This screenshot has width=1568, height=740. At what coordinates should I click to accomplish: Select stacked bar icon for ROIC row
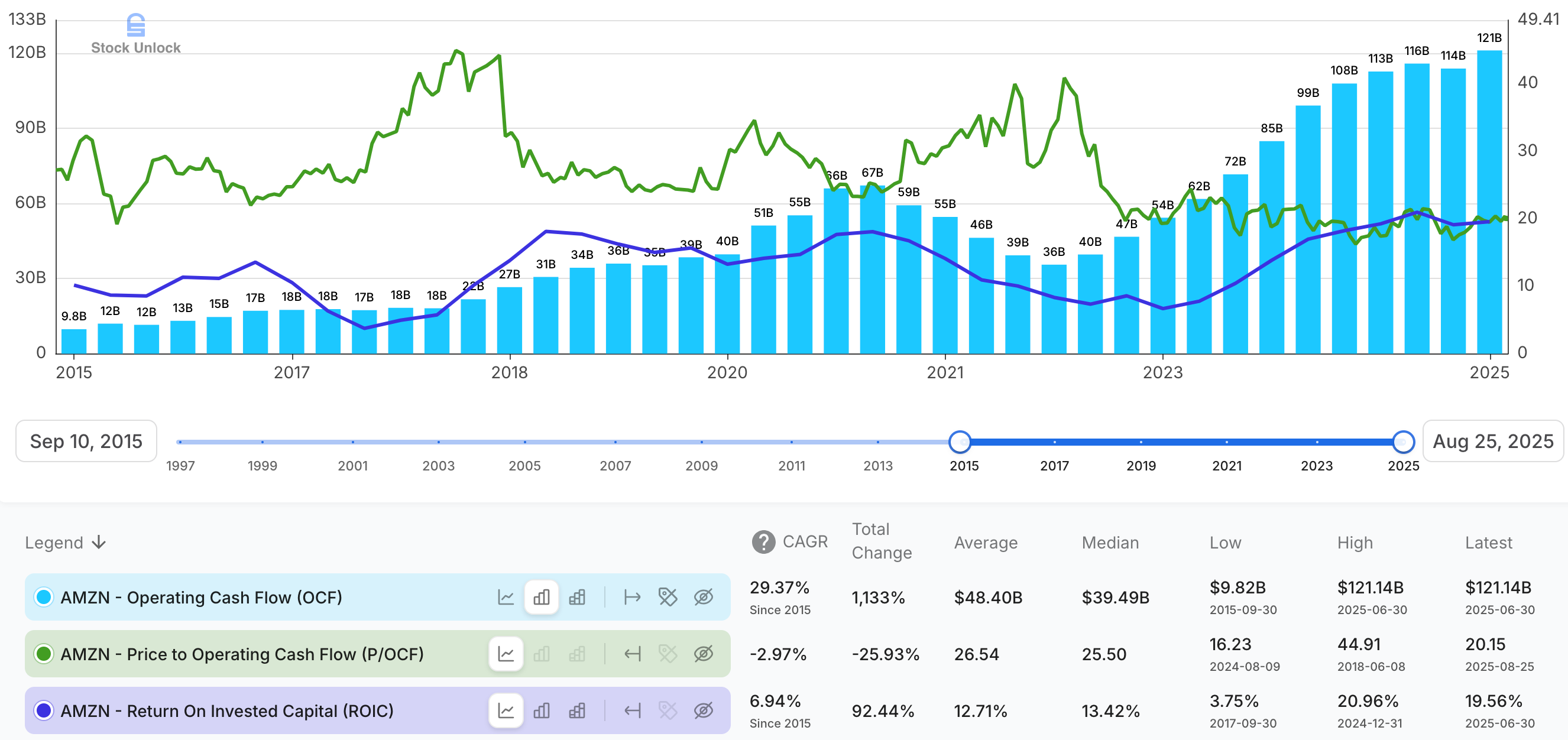577,710
